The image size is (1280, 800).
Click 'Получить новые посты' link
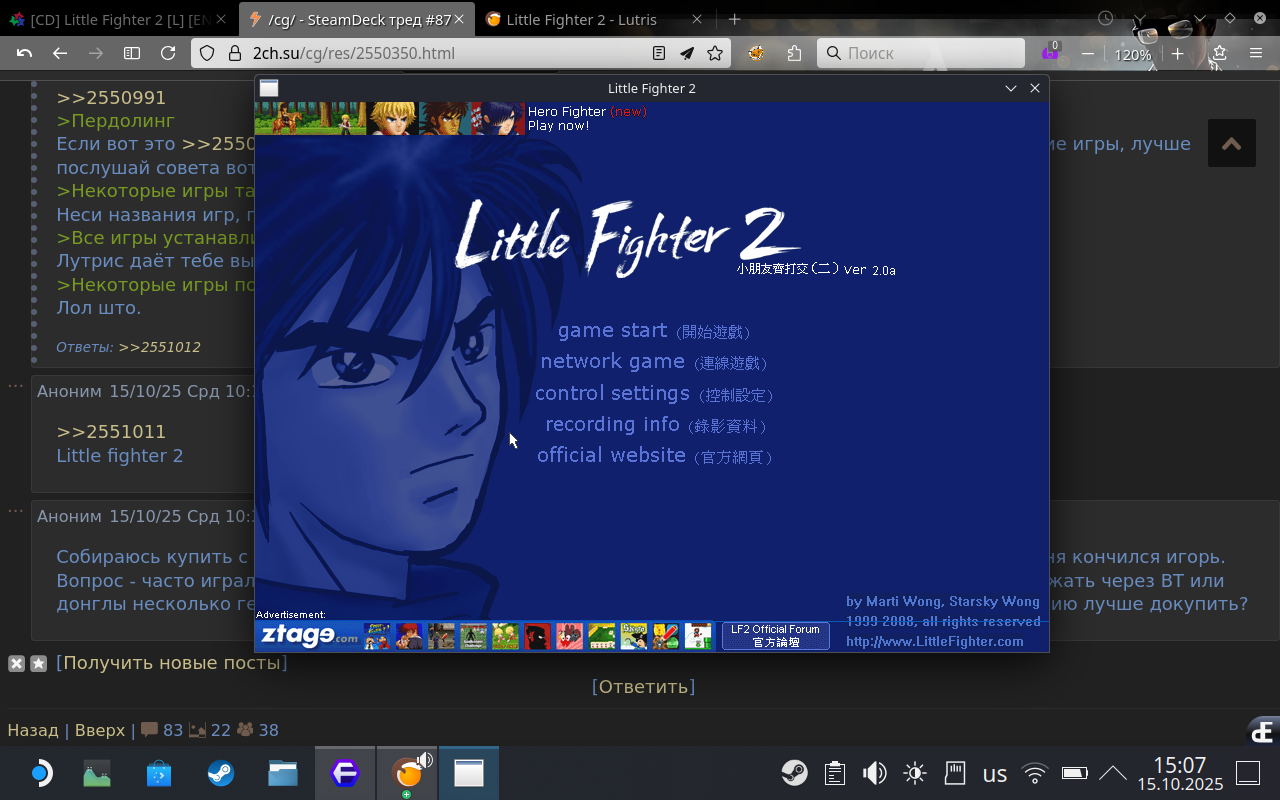[172, 663]
